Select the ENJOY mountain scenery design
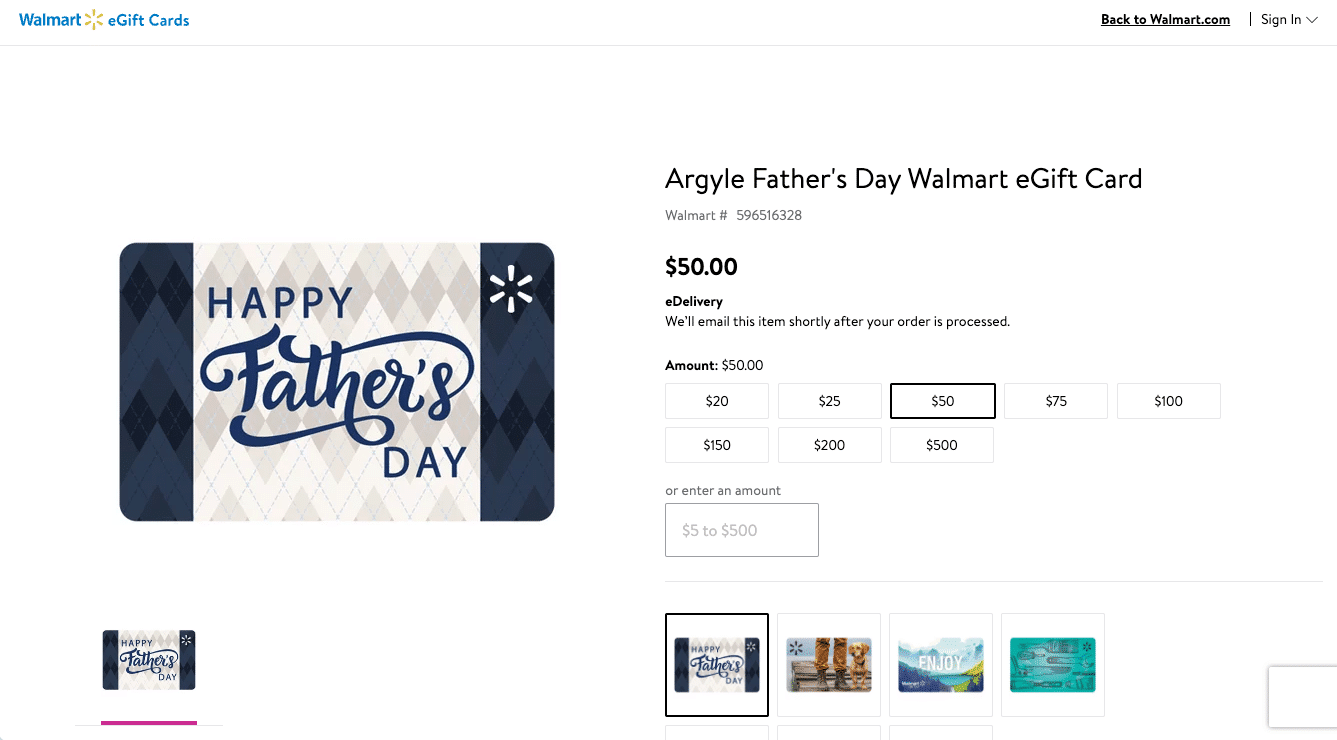 [x=940, y=664]
